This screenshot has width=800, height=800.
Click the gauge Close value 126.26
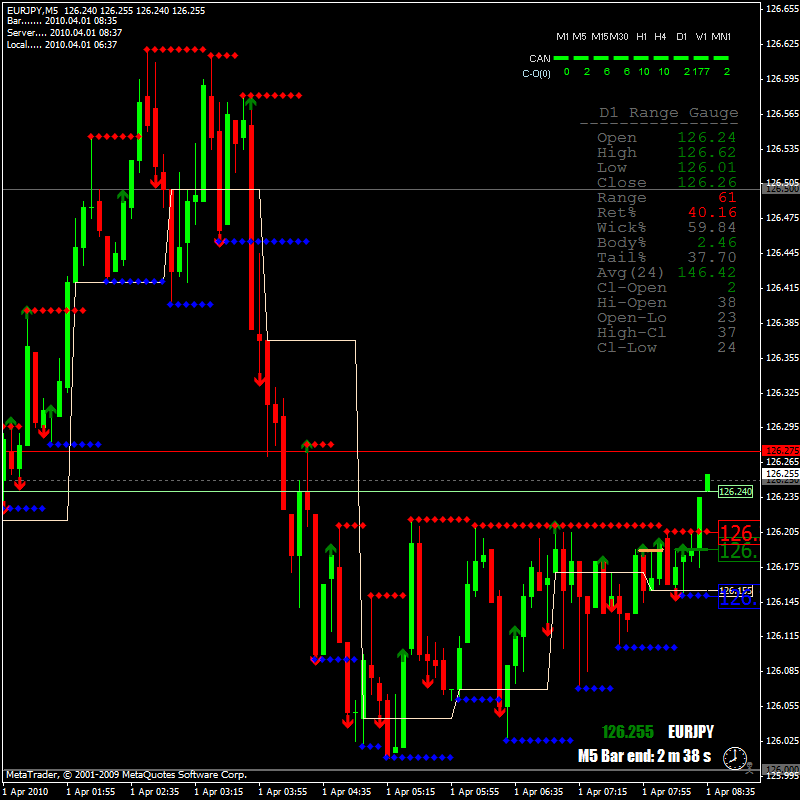pyautogui.click(x=707, y=183)
